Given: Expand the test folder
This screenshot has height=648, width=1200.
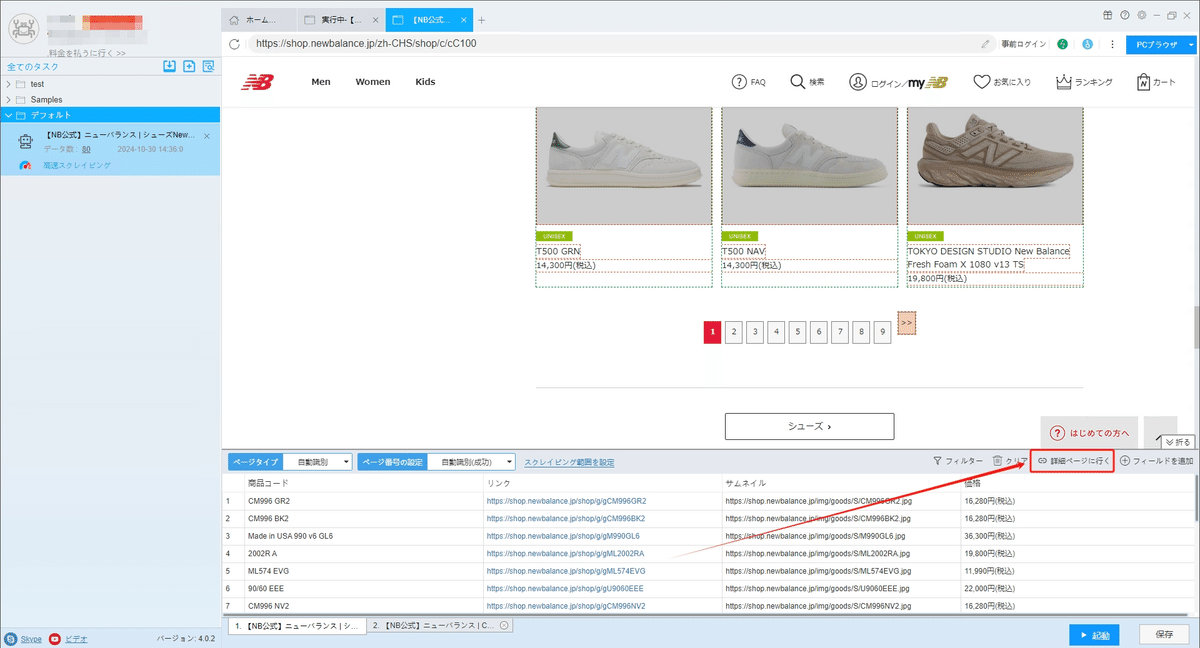Looking at the screenshot, I should coord(9,84).
